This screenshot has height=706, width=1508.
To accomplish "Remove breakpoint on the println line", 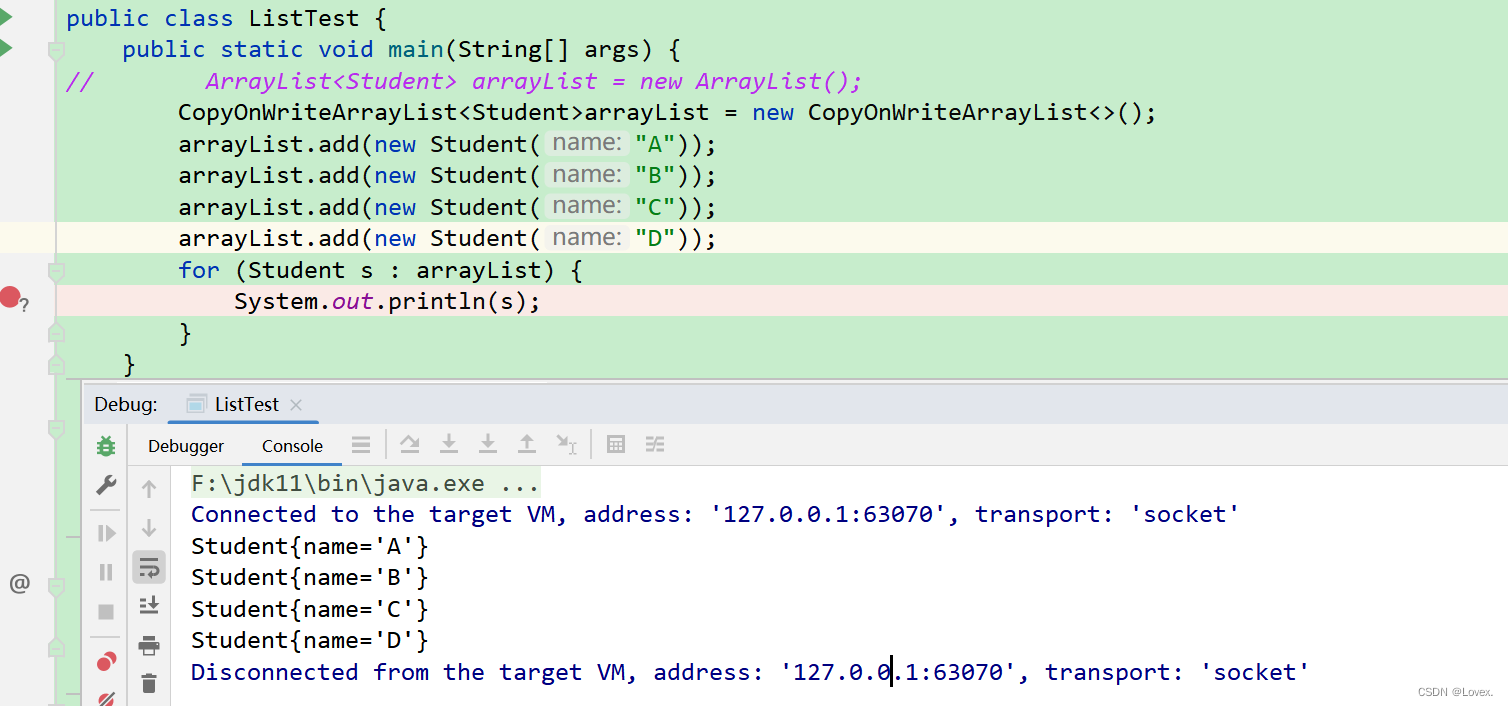I will pyautogui.click(x=10, y=297).
